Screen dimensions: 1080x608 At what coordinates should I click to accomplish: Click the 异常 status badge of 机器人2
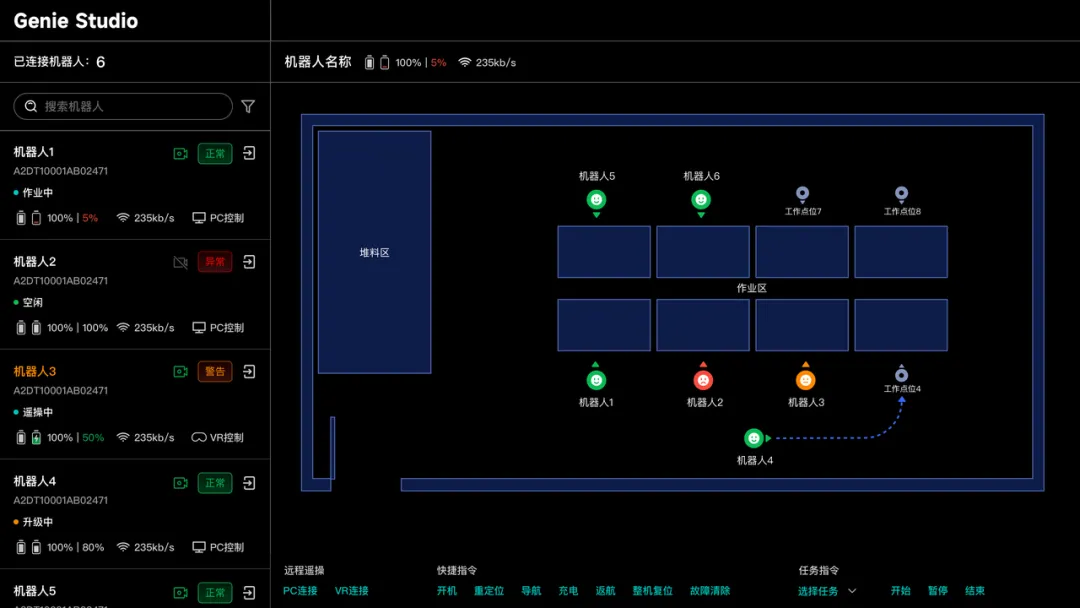[x=215, y=262]
